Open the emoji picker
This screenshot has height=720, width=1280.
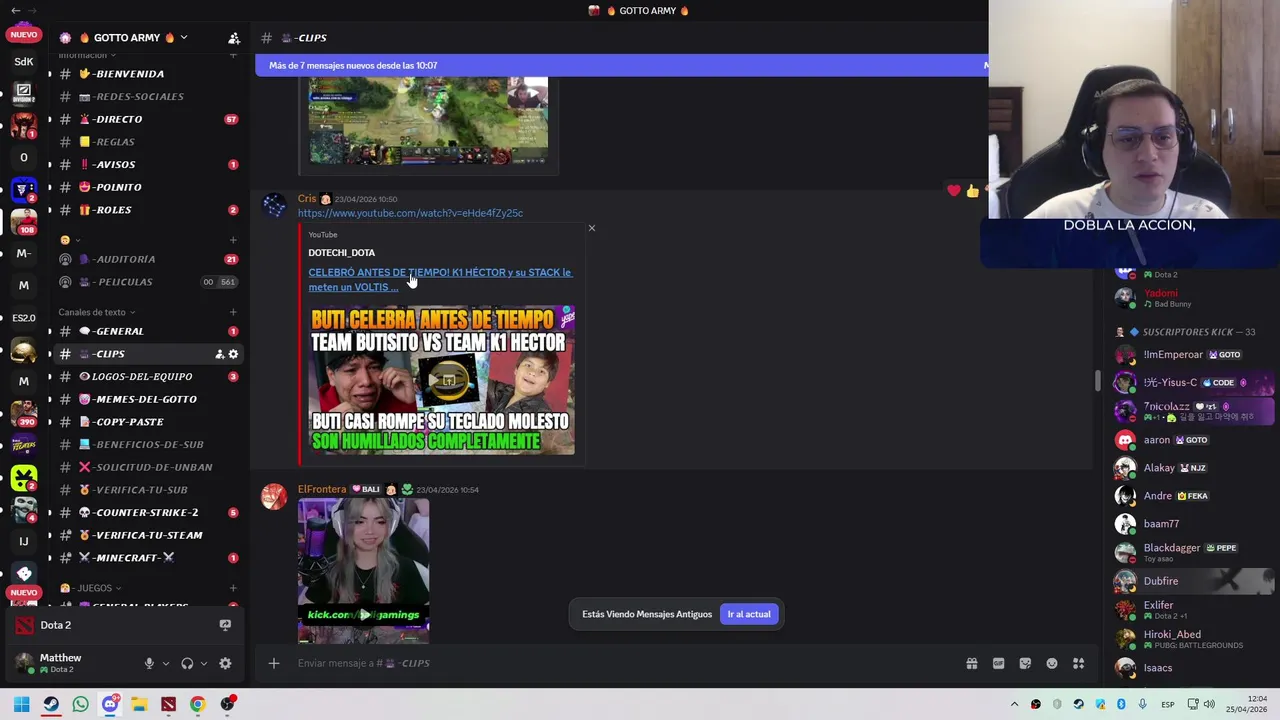tap(1052, 663)
